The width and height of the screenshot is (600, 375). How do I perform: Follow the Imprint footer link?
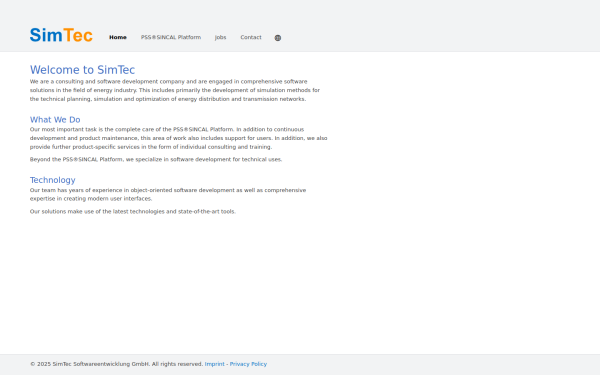(x=215, y=364)
